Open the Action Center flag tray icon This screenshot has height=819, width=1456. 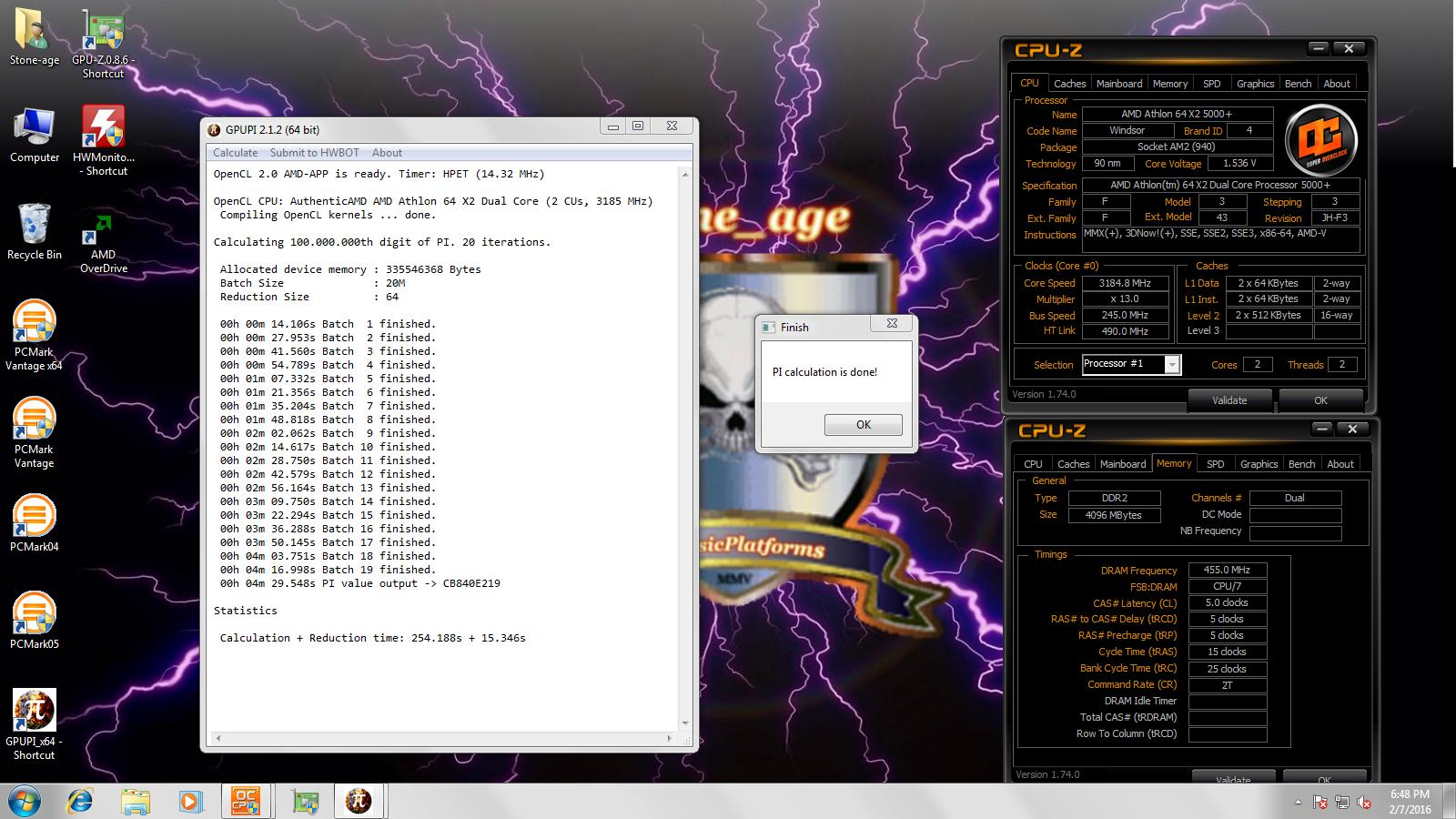pos(1320,802)
